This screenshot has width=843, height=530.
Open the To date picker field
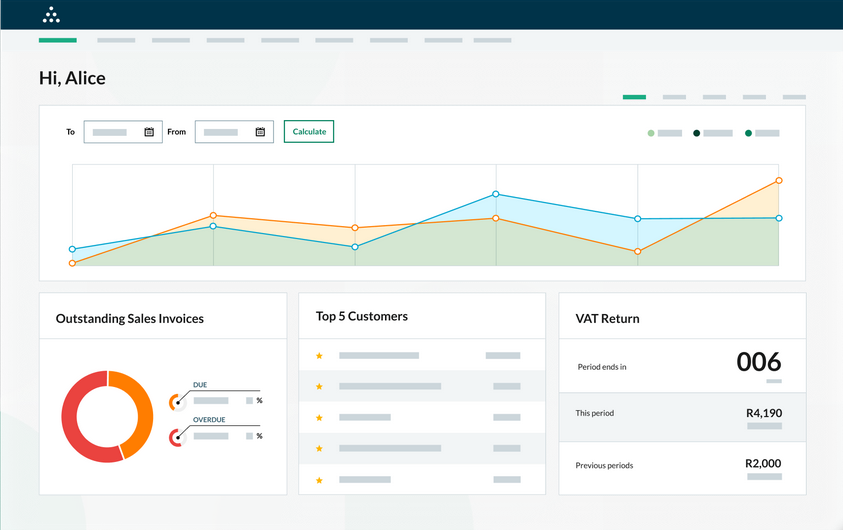112,132
